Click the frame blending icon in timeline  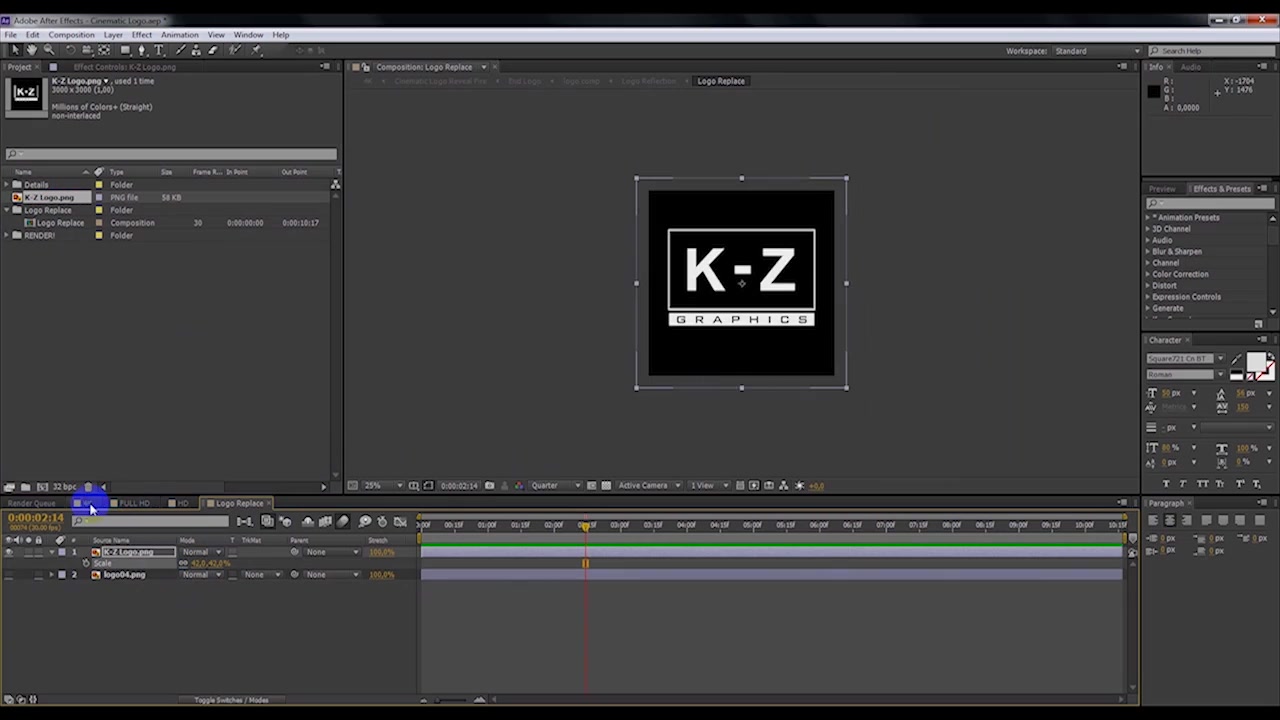click(x=325, y=522)
